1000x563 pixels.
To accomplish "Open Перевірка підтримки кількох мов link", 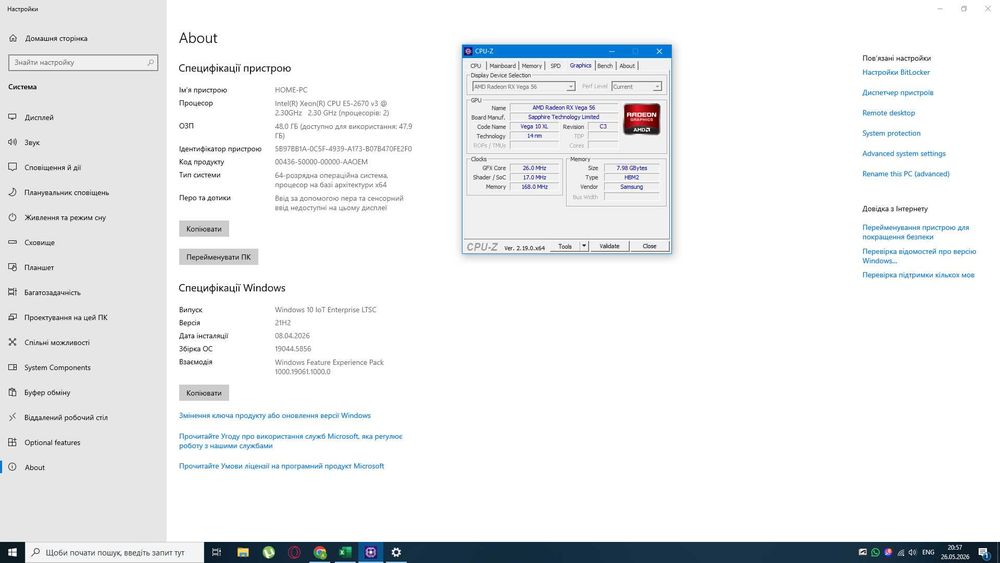I will coord(918,275).
